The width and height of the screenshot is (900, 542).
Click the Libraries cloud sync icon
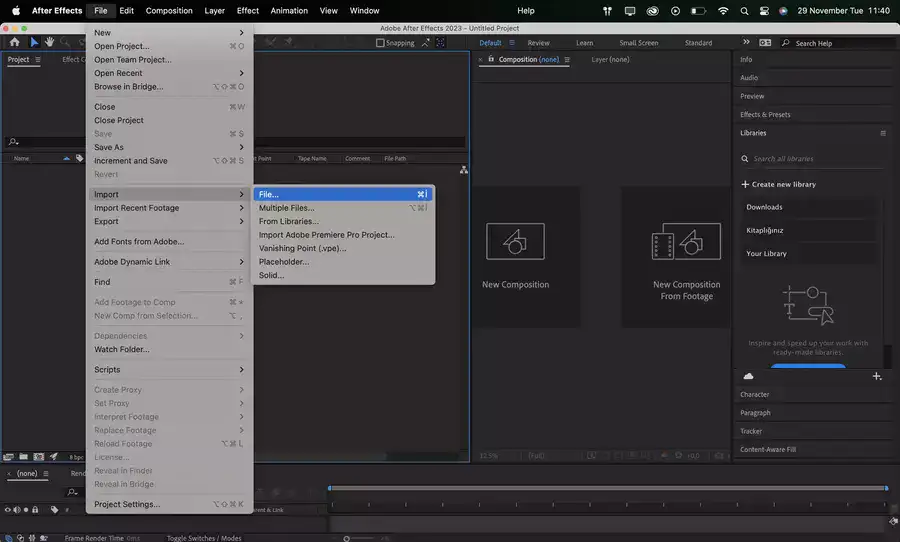[748, 376]
